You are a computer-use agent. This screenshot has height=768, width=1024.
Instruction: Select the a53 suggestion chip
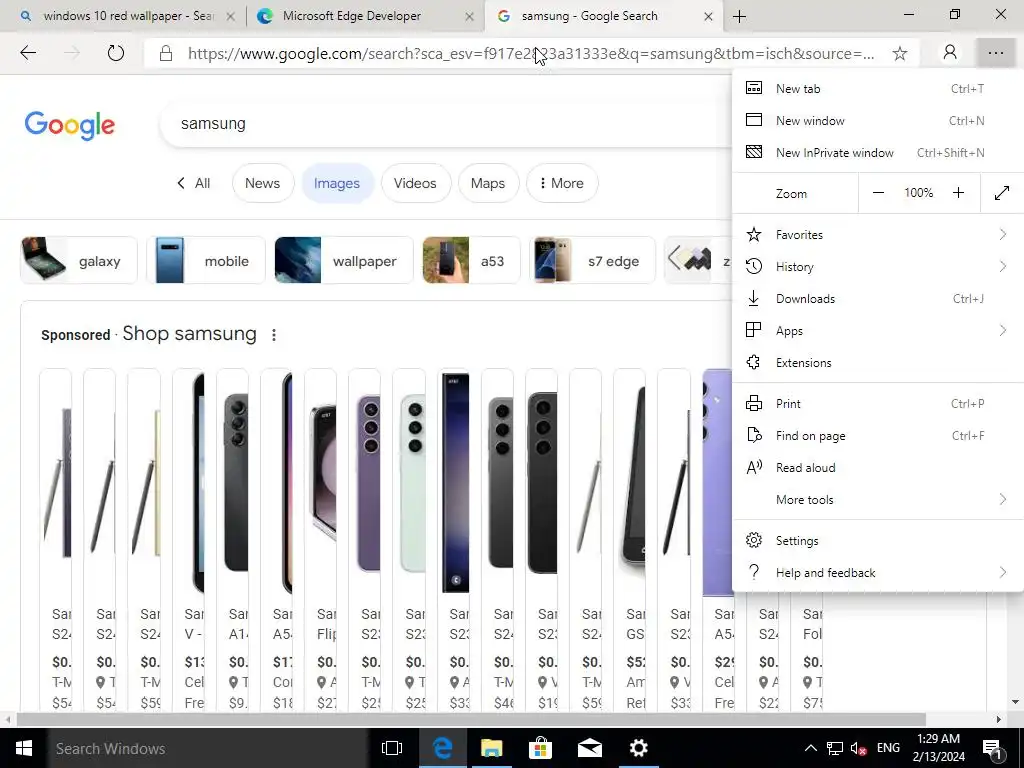coord(472,261)
